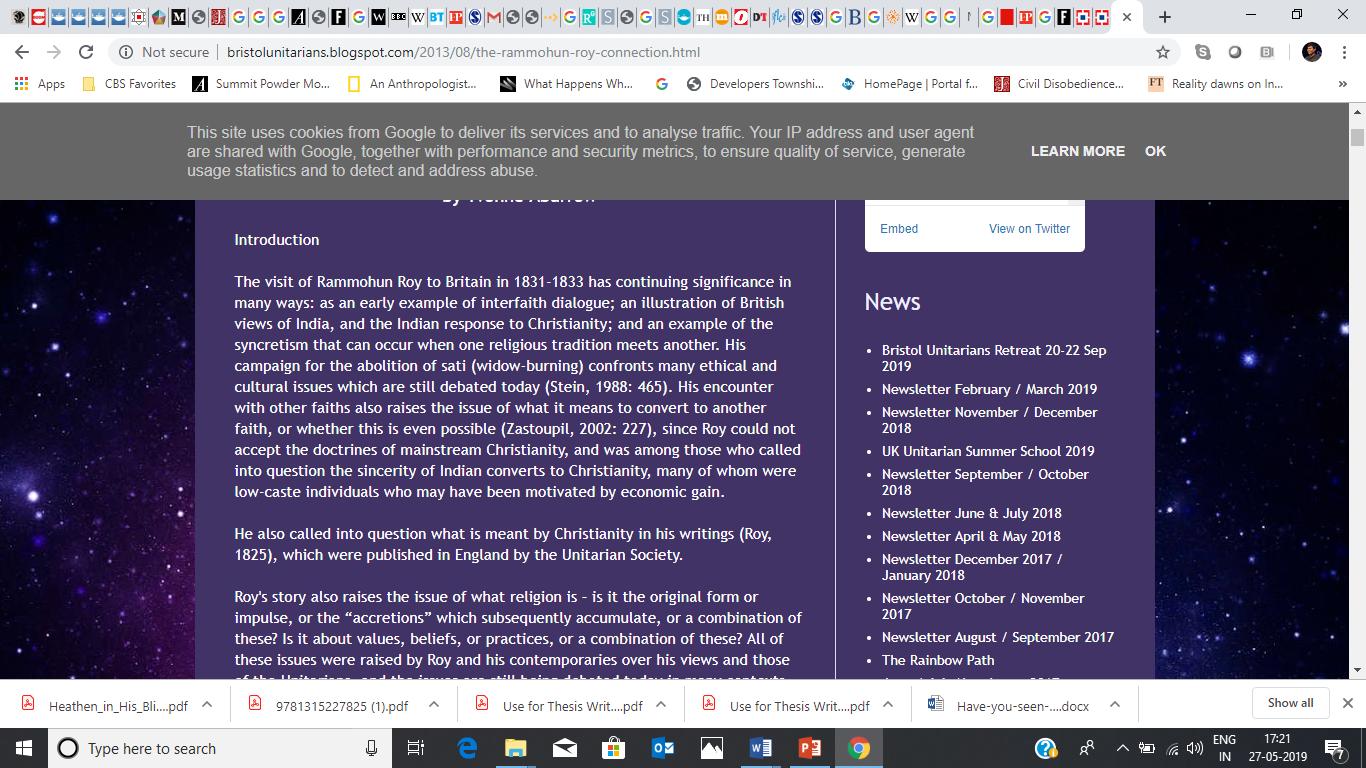
Task: Open UK Unitarian Summer School 2019 link
Action: [x=988, y=451]
